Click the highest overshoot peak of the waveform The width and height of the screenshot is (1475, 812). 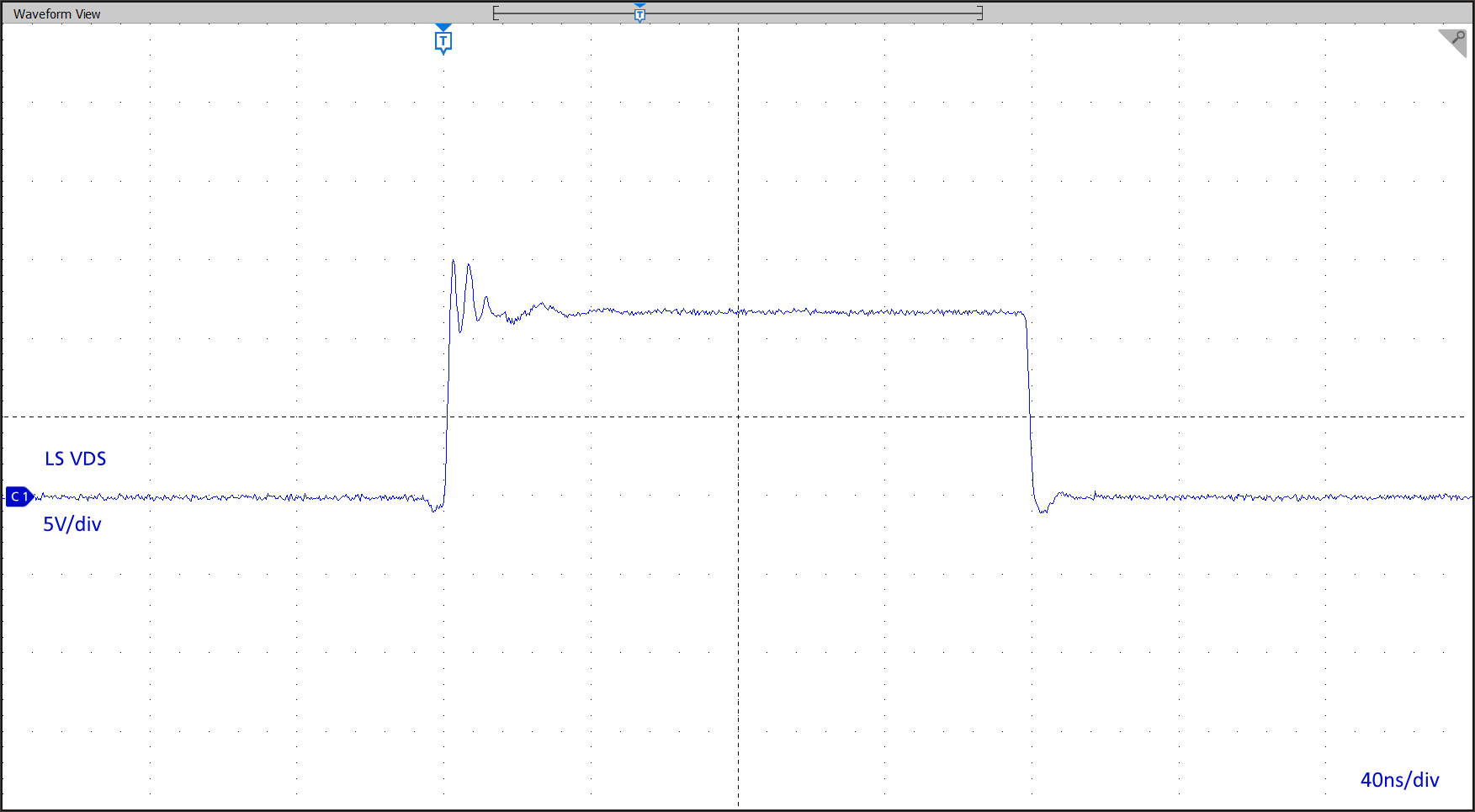click(x=454, y=262)
